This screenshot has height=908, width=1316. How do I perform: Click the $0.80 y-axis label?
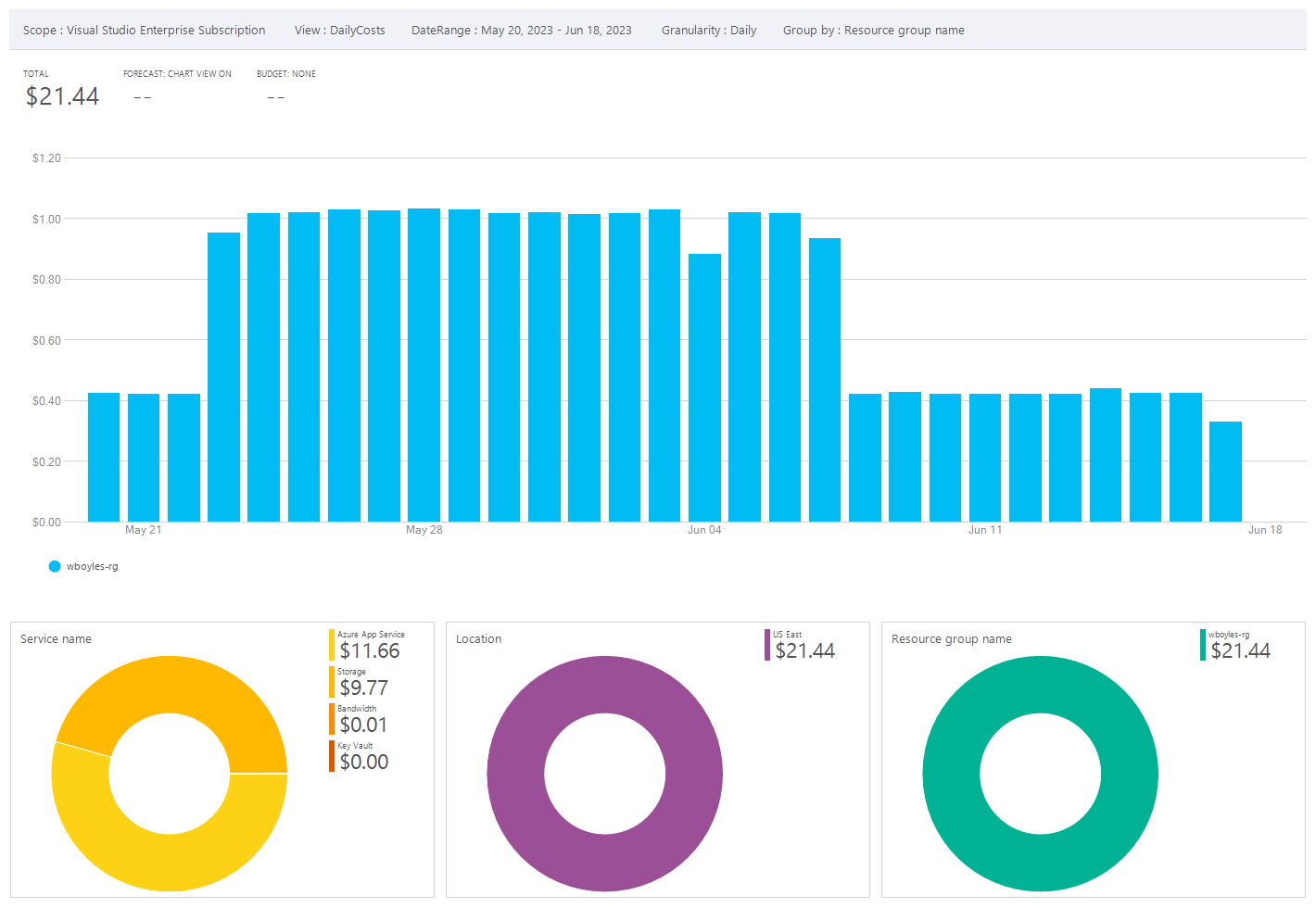coord(46,280)
